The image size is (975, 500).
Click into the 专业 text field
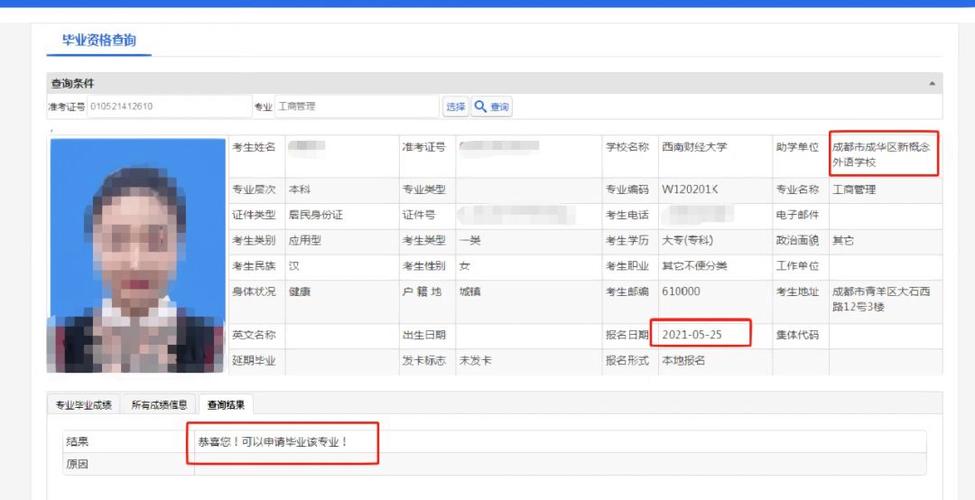tap(357, 107)
